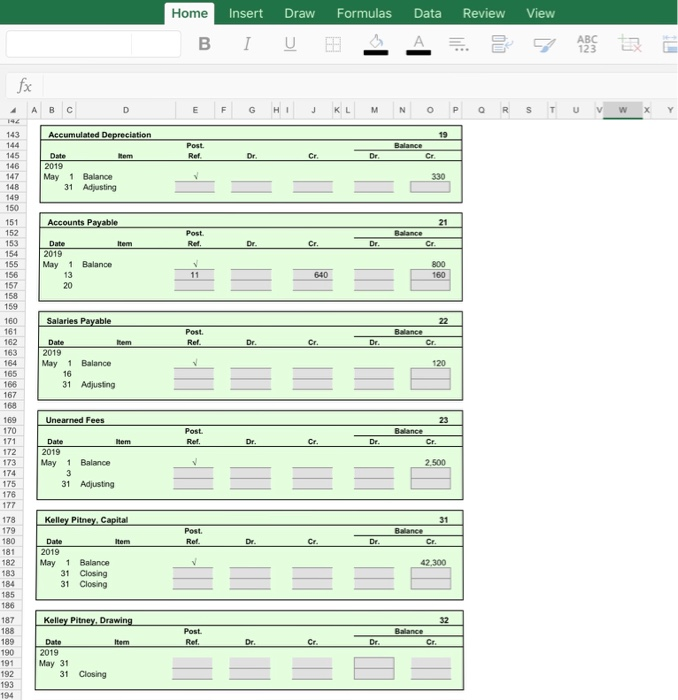
Task: Click the Accounts Payable 640 credit cell
Action: click(312, 275)
